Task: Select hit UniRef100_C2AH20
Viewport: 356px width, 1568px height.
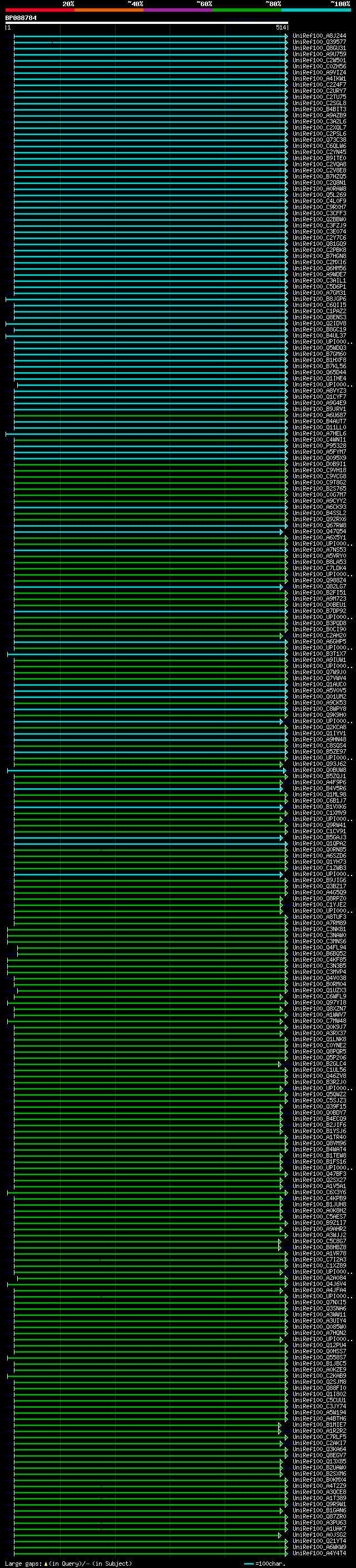Action: [x=319, y=635]
